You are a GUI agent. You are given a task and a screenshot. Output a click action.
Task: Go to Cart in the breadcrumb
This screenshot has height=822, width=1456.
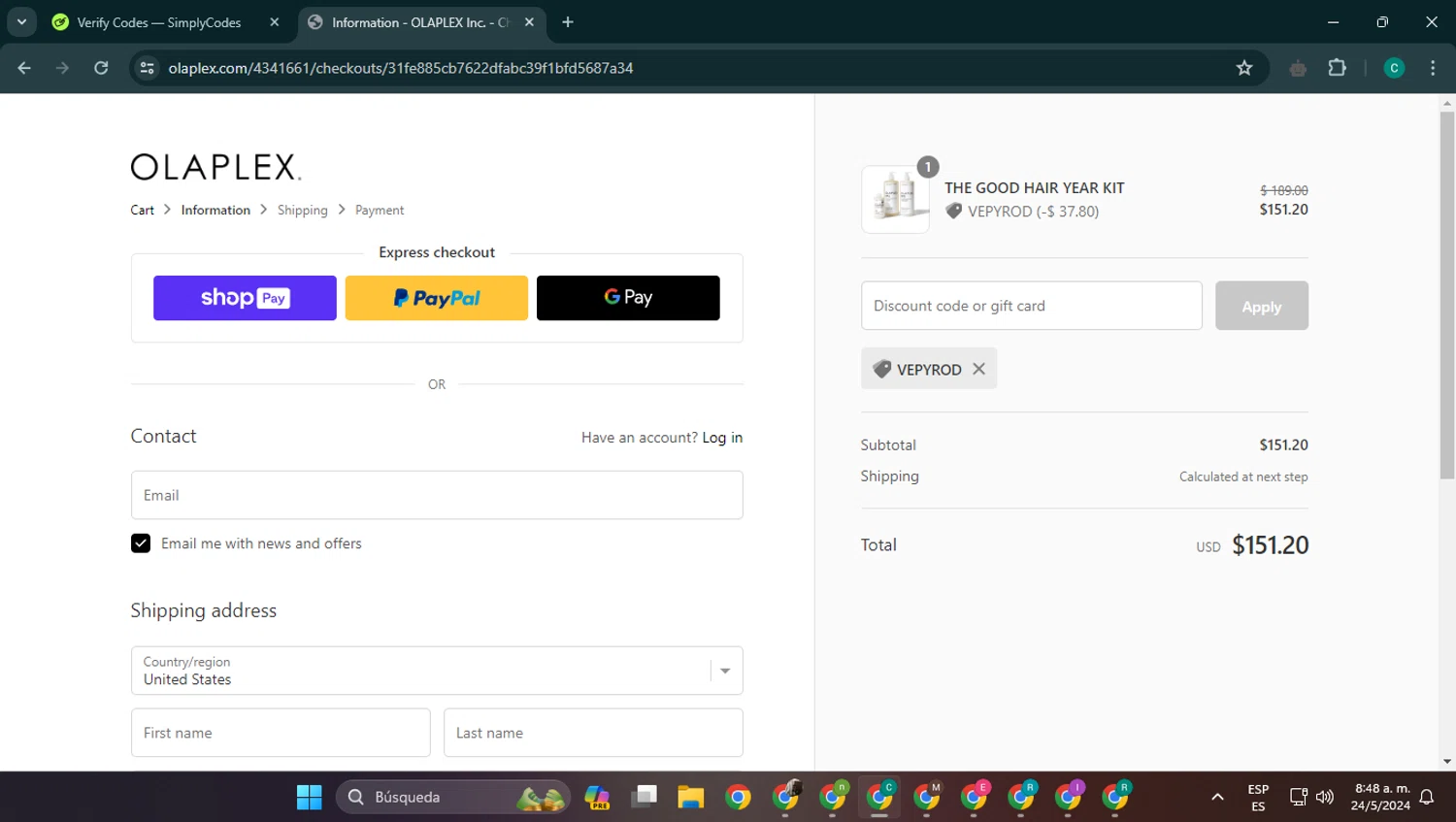pos(143,210)
